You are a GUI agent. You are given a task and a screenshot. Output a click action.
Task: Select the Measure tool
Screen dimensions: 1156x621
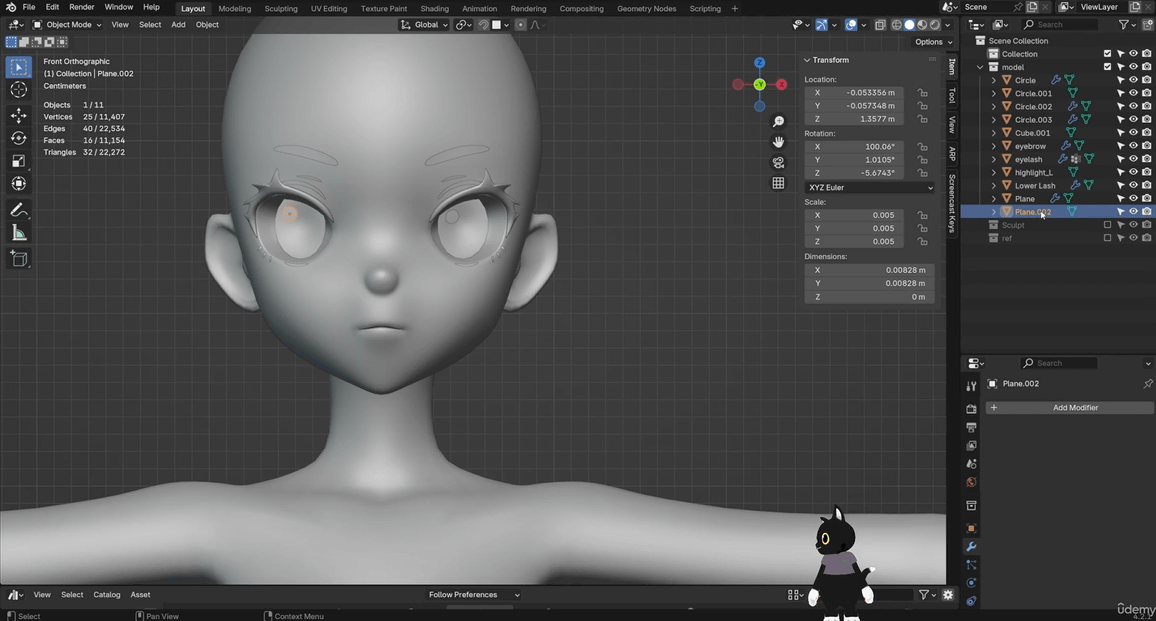[18, 233]
